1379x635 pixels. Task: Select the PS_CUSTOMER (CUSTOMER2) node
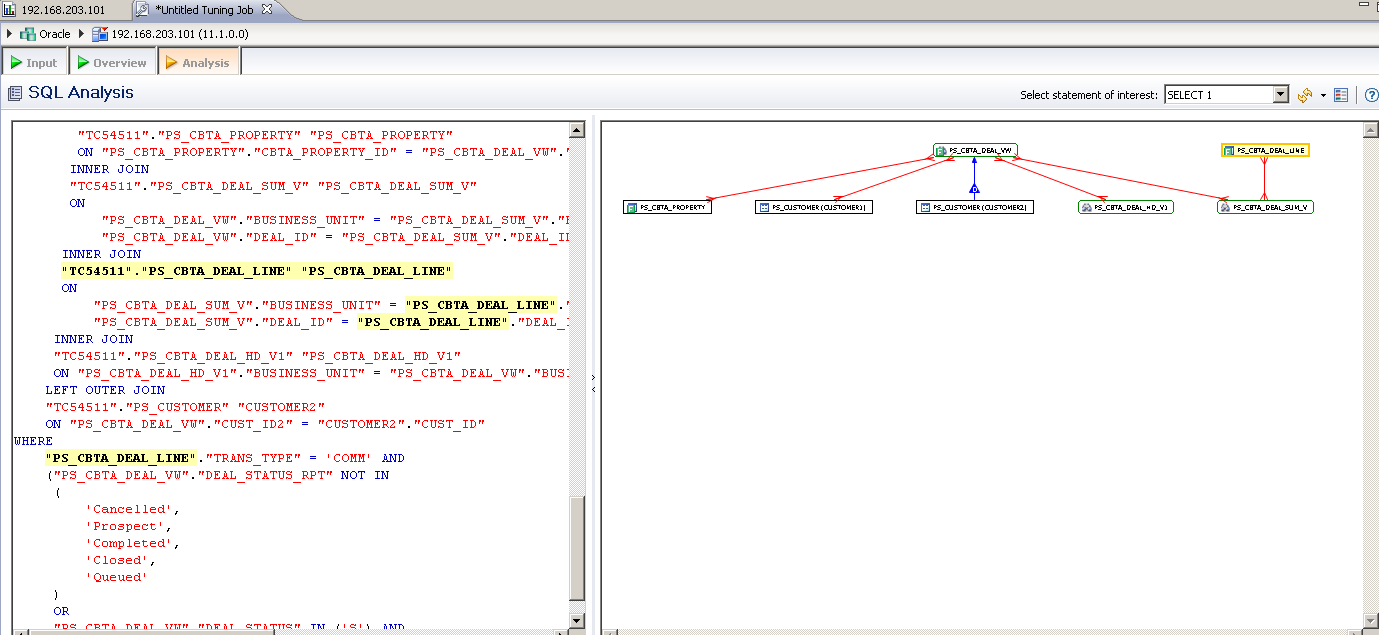coord(975,207)
